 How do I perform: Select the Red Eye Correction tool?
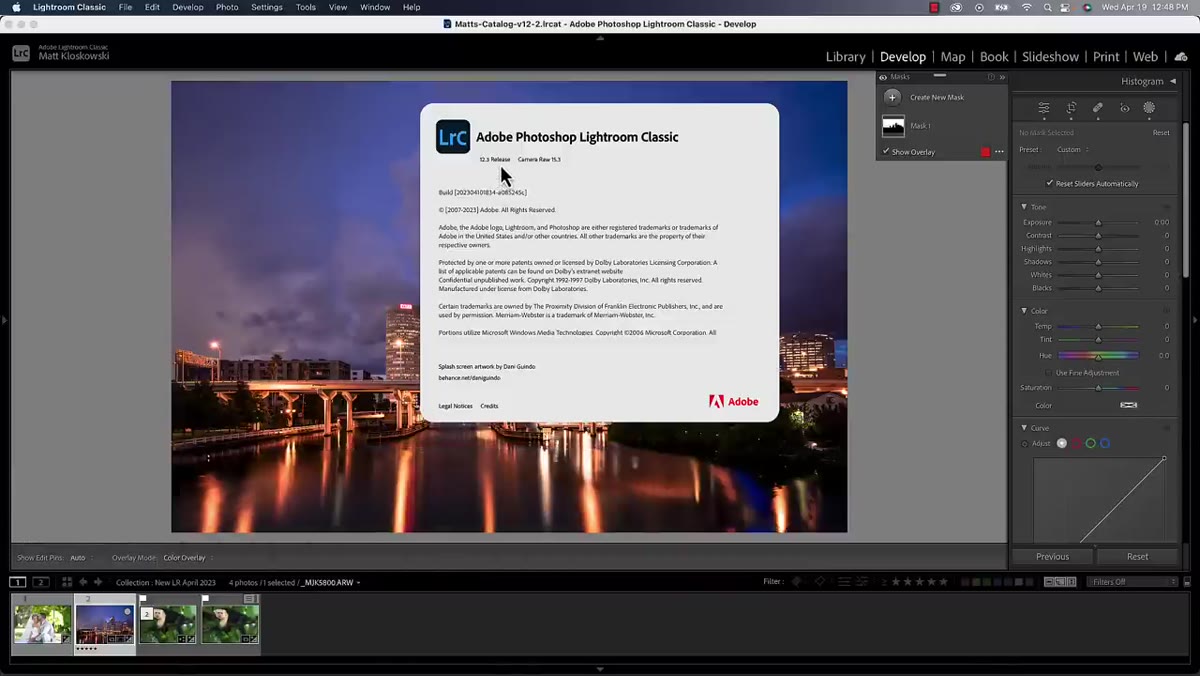click(1124, 108)
